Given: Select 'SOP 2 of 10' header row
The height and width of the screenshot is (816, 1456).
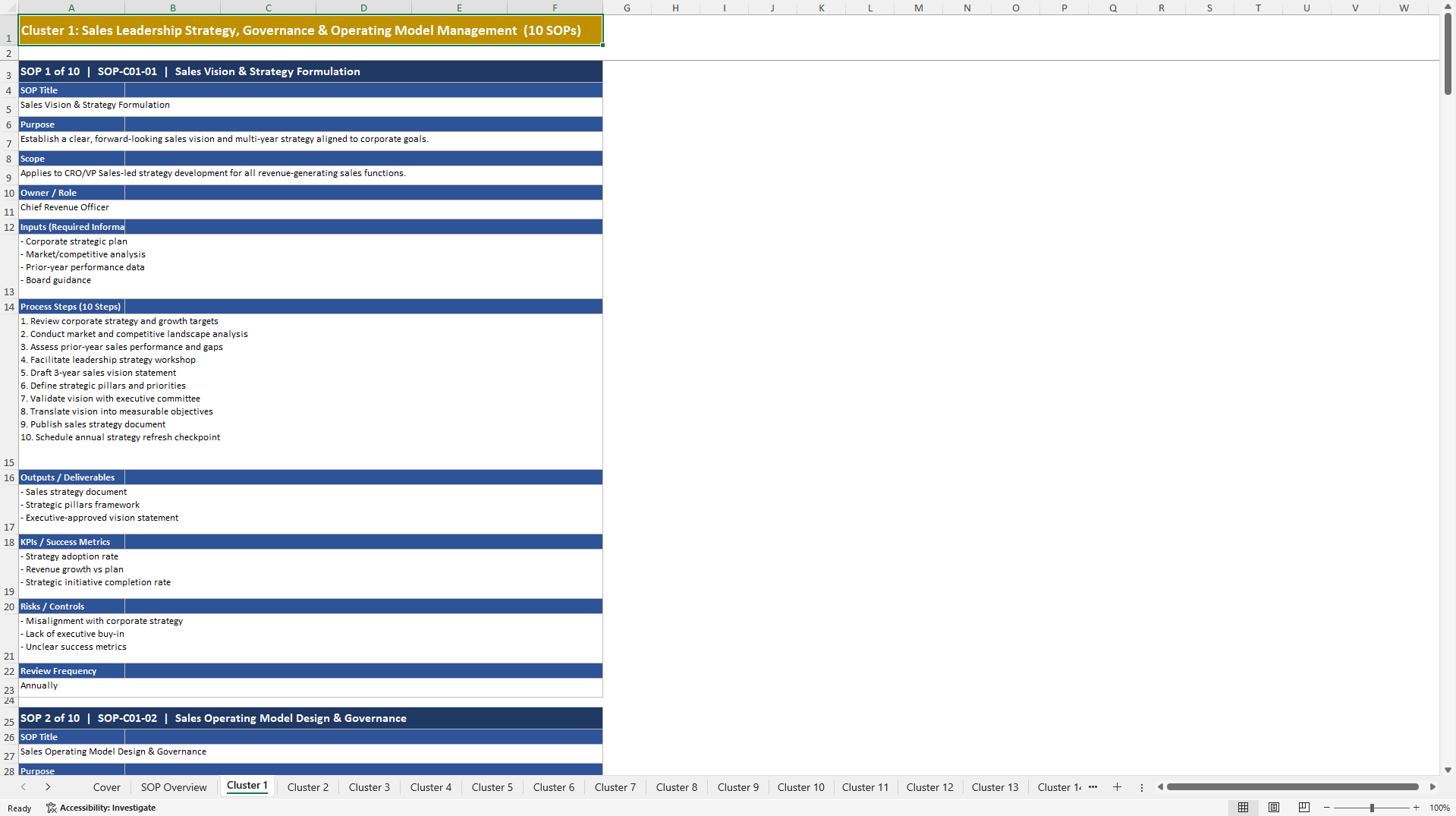Looking at the screenshot, I should click(310, 718).
